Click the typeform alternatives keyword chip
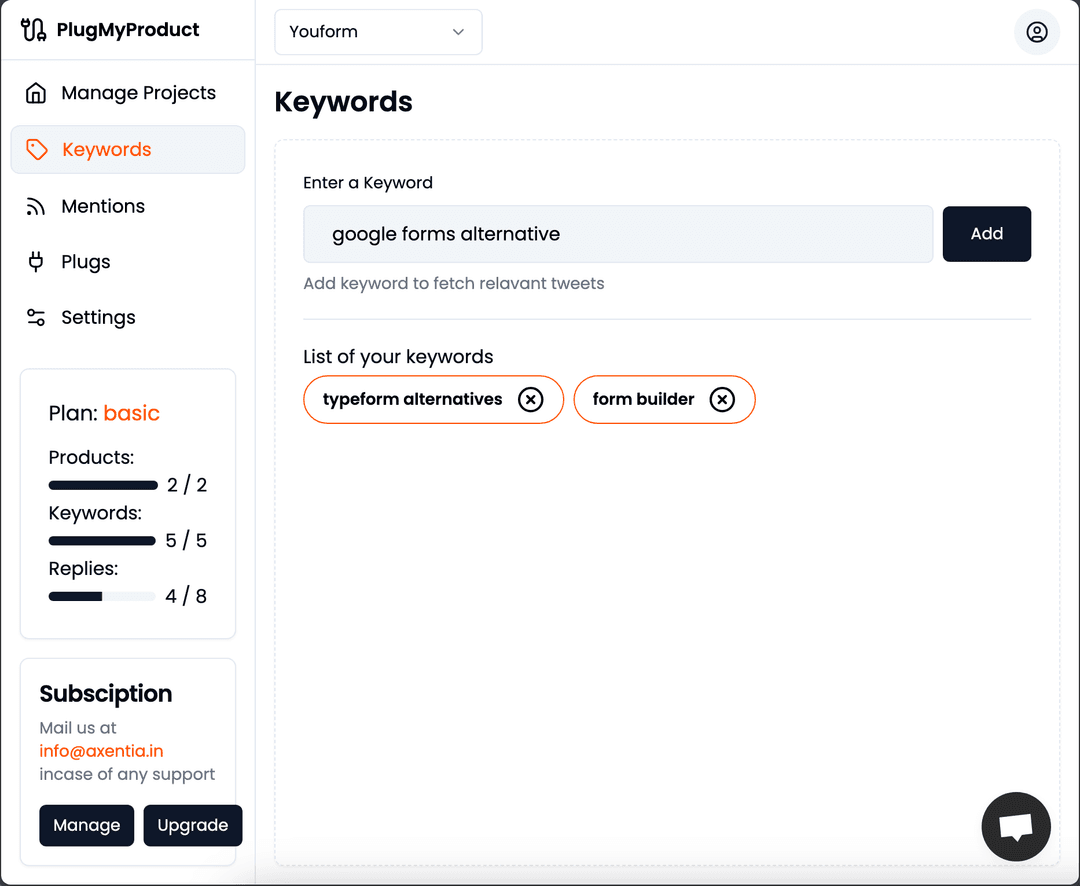 pos(433,399)
